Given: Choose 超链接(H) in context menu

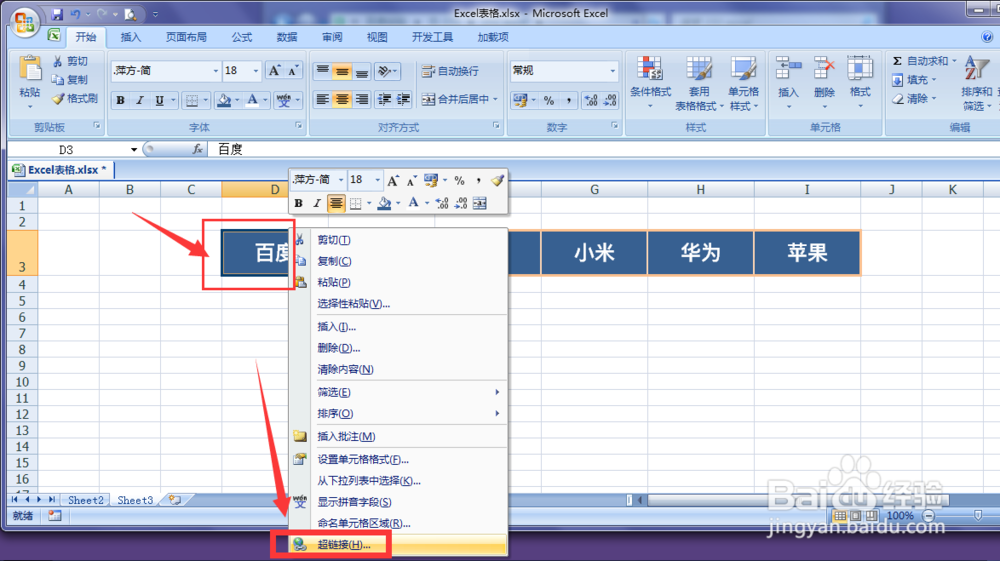Looking at the screenshot, I should coord(398,545).
